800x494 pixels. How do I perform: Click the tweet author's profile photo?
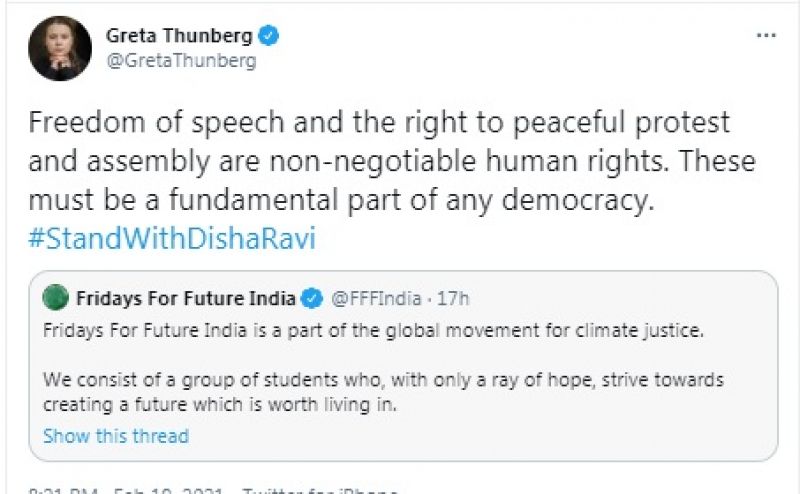(x=59, y=49)
